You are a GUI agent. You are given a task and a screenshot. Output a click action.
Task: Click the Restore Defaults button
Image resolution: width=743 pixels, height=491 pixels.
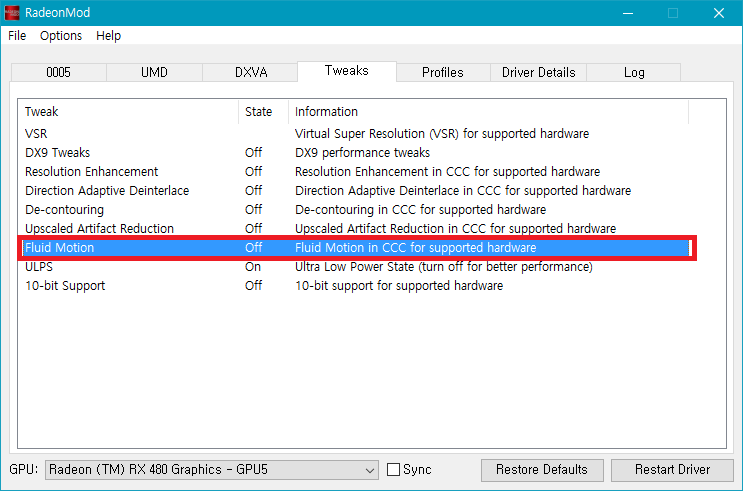(x=542, y=469)
